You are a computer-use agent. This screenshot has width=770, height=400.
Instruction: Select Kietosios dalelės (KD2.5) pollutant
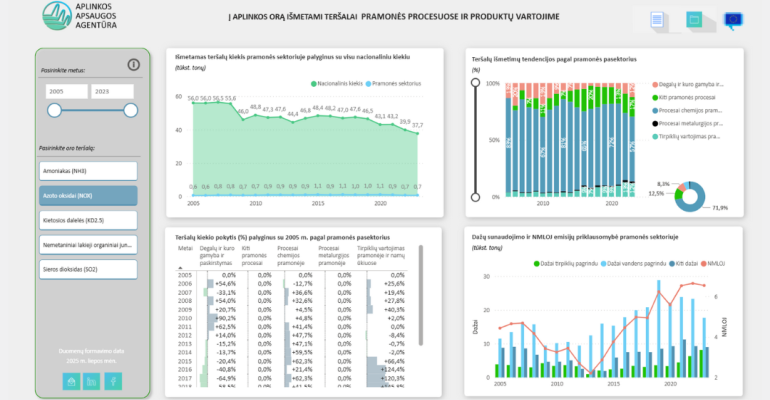88,220
